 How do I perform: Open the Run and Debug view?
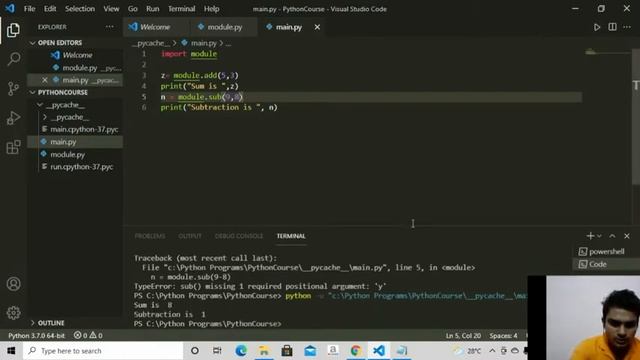[x=13, y=118]
